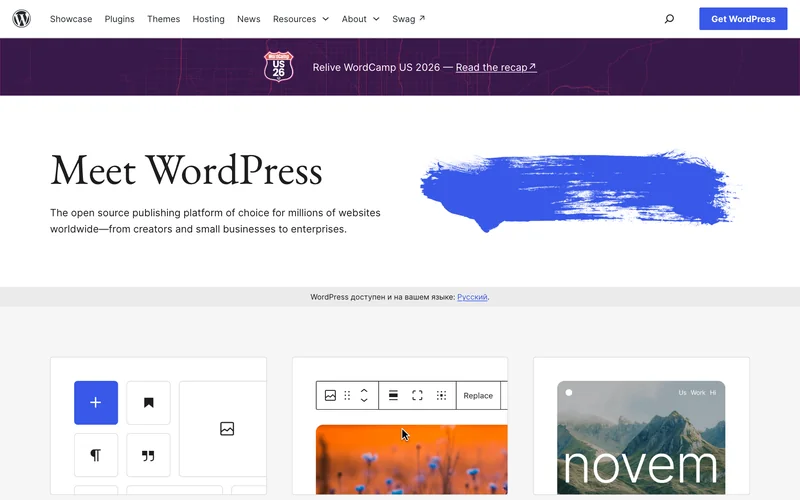
Task: Click the blue plus add-block button
Action: (x=96, y=403)
